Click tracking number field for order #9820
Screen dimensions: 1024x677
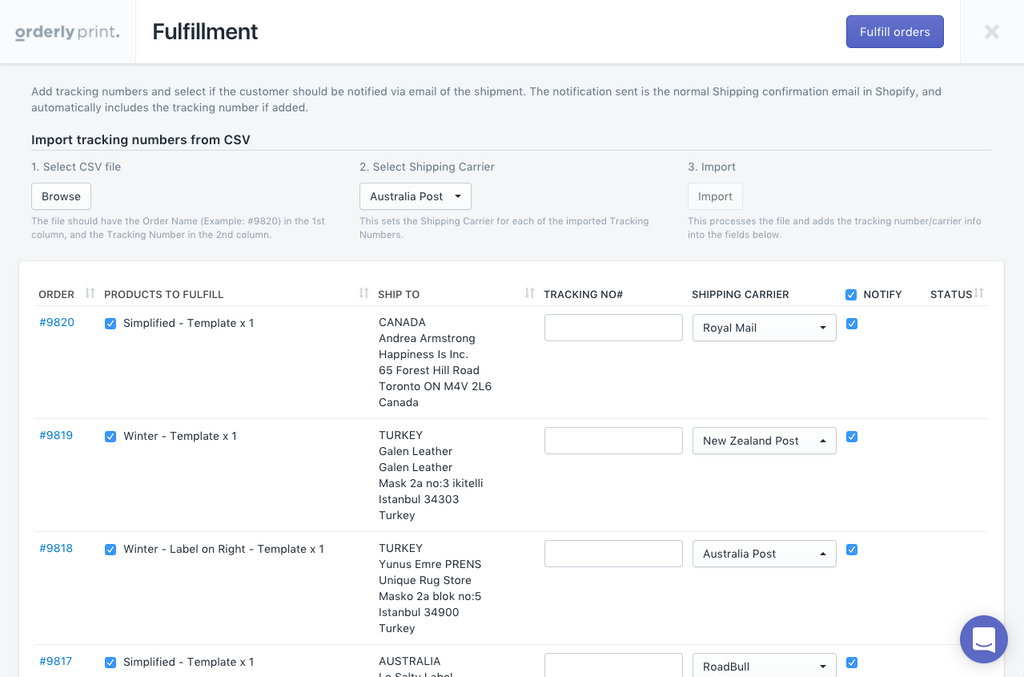[x=613, y=328]
